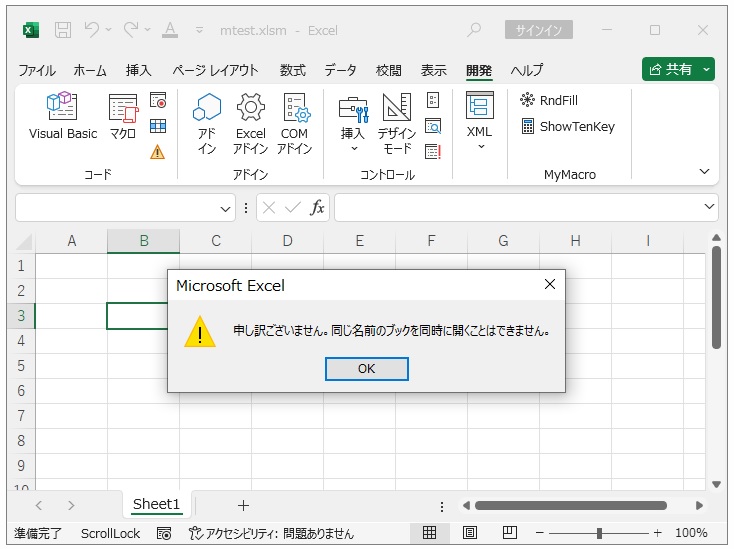
Task: Open the アドイン (Add-ins) icon
Action: [x=206, y=123]
